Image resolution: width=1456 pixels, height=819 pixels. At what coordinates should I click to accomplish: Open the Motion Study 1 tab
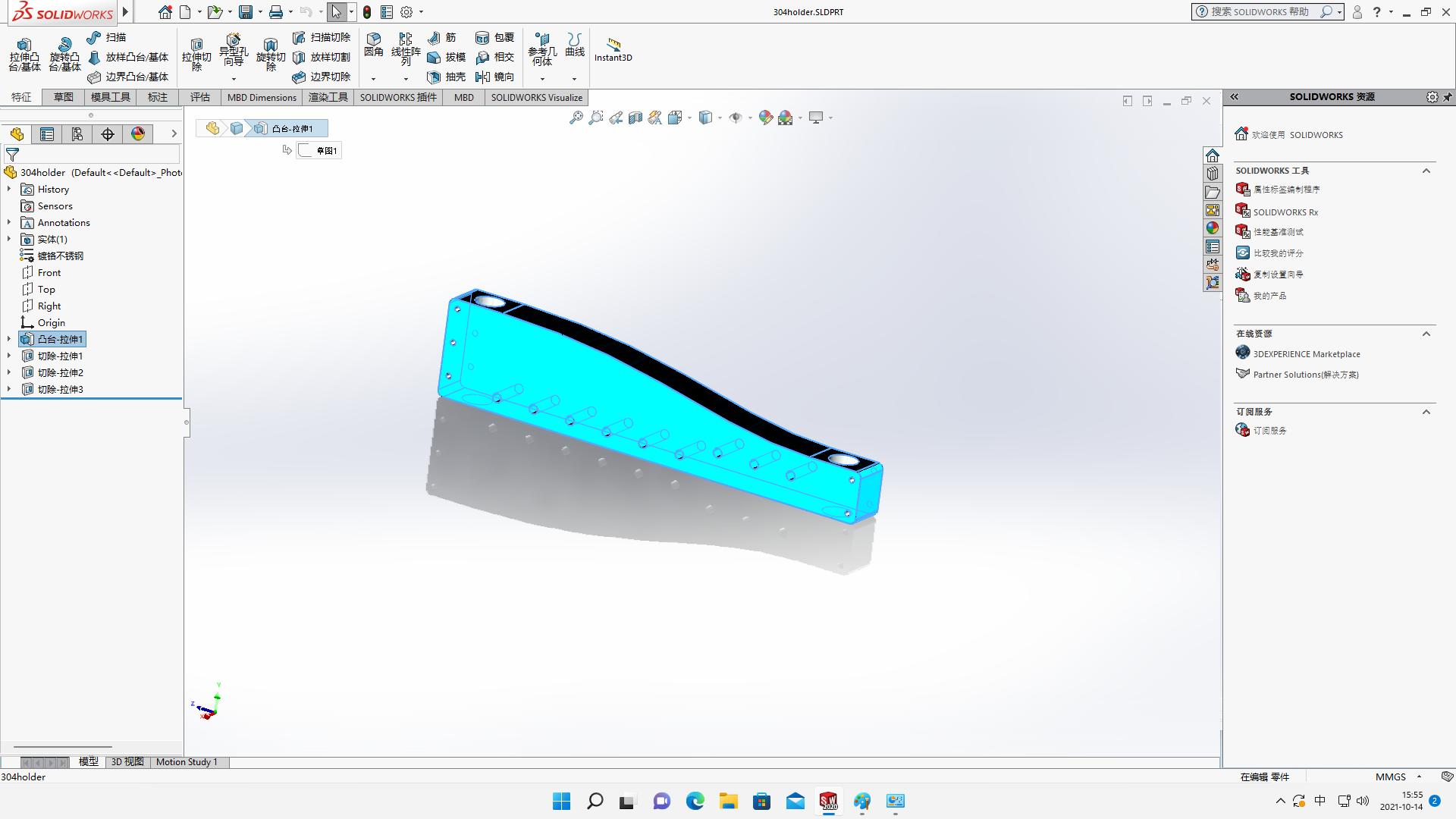187,762
